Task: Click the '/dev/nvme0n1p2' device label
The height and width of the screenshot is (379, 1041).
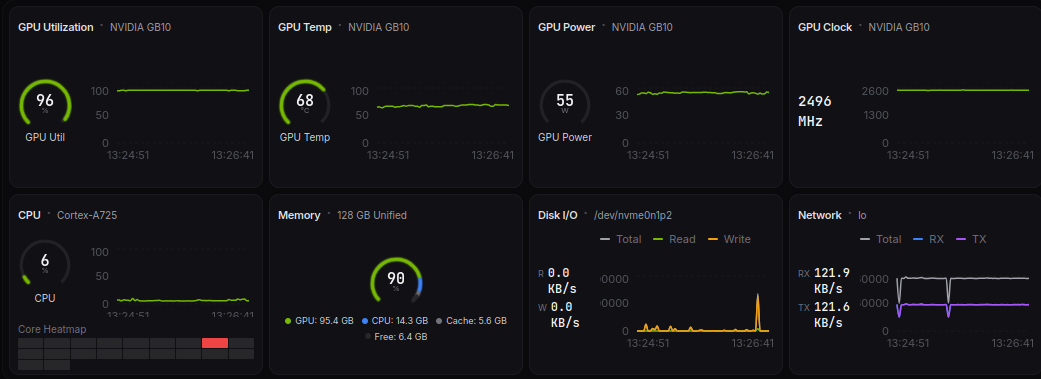Action: [632, 215]
